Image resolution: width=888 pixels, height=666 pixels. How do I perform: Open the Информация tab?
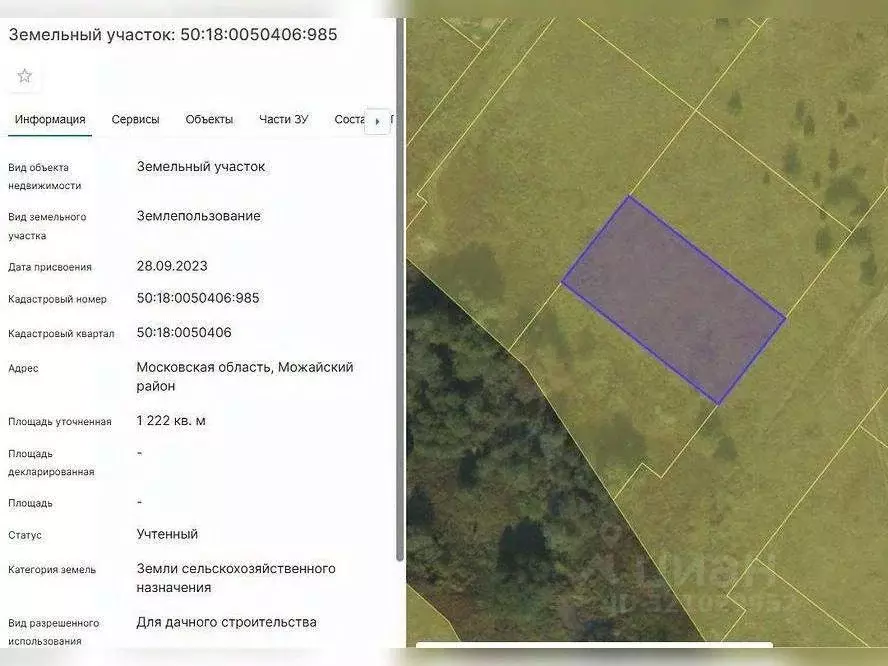[50, 119]
